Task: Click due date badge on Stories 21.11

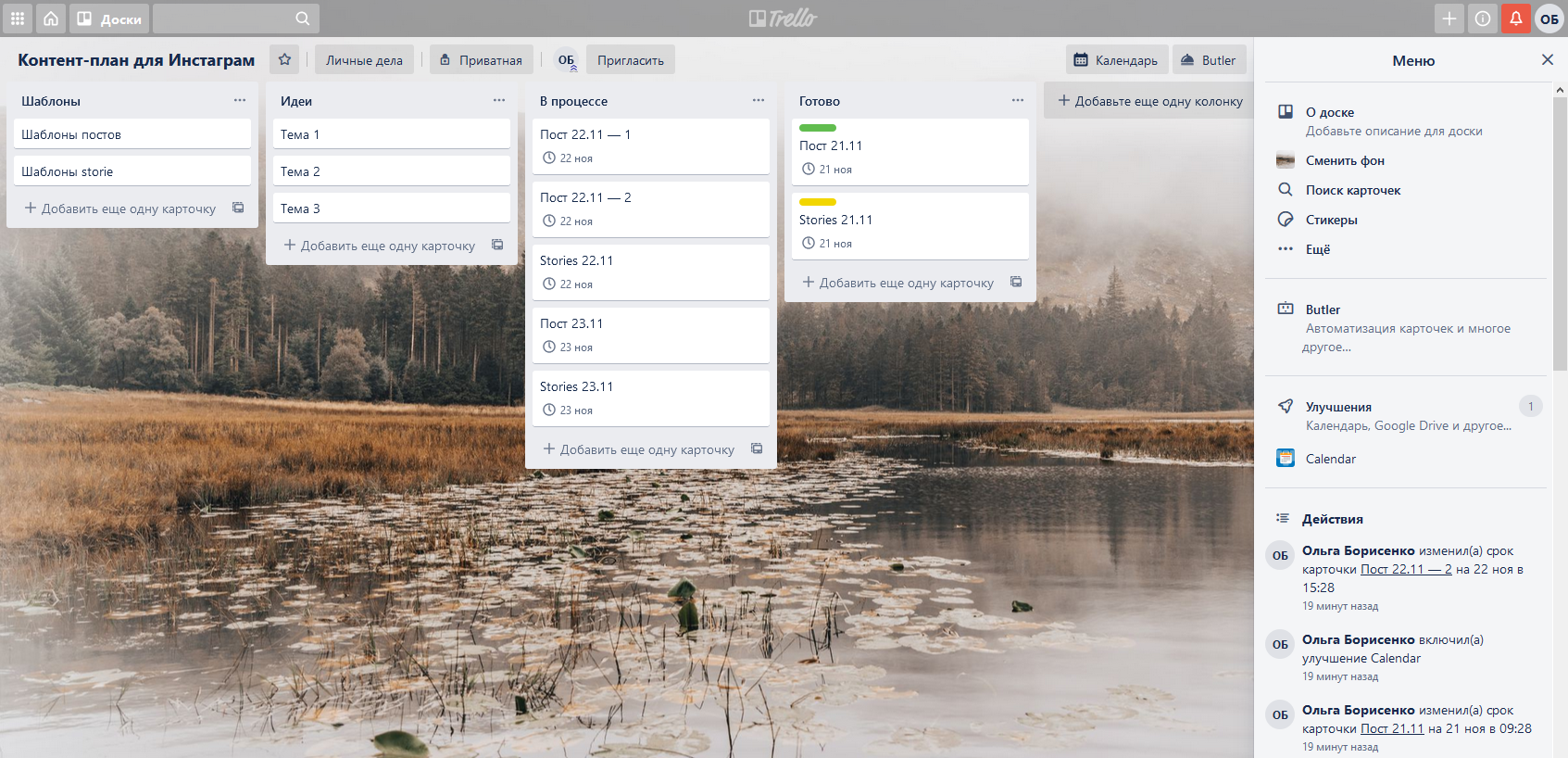Action: coord(827,244)
